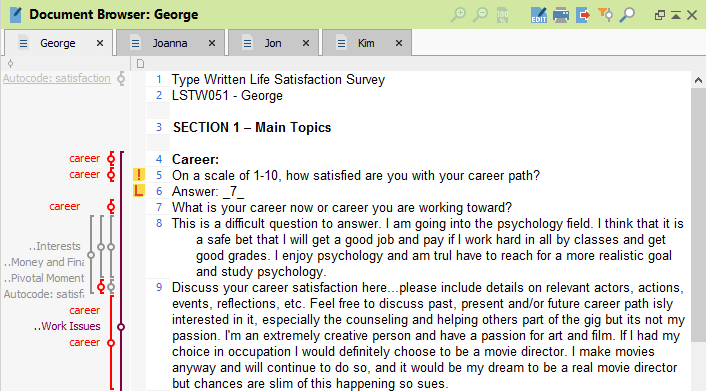The height and width of the screenshot is (391, 706).
Task: Reset zoom with the 100% icon
Action: [x=502, y=15]
